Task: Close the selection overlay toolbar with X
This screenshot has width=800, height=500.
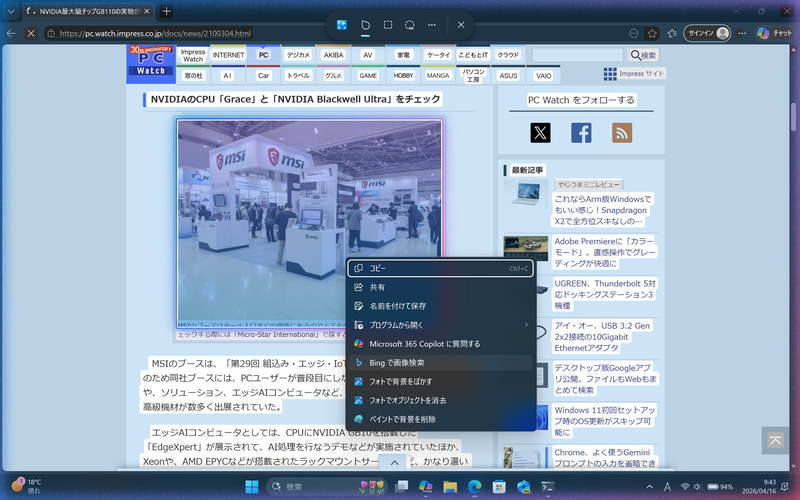Action: point(461,24)
